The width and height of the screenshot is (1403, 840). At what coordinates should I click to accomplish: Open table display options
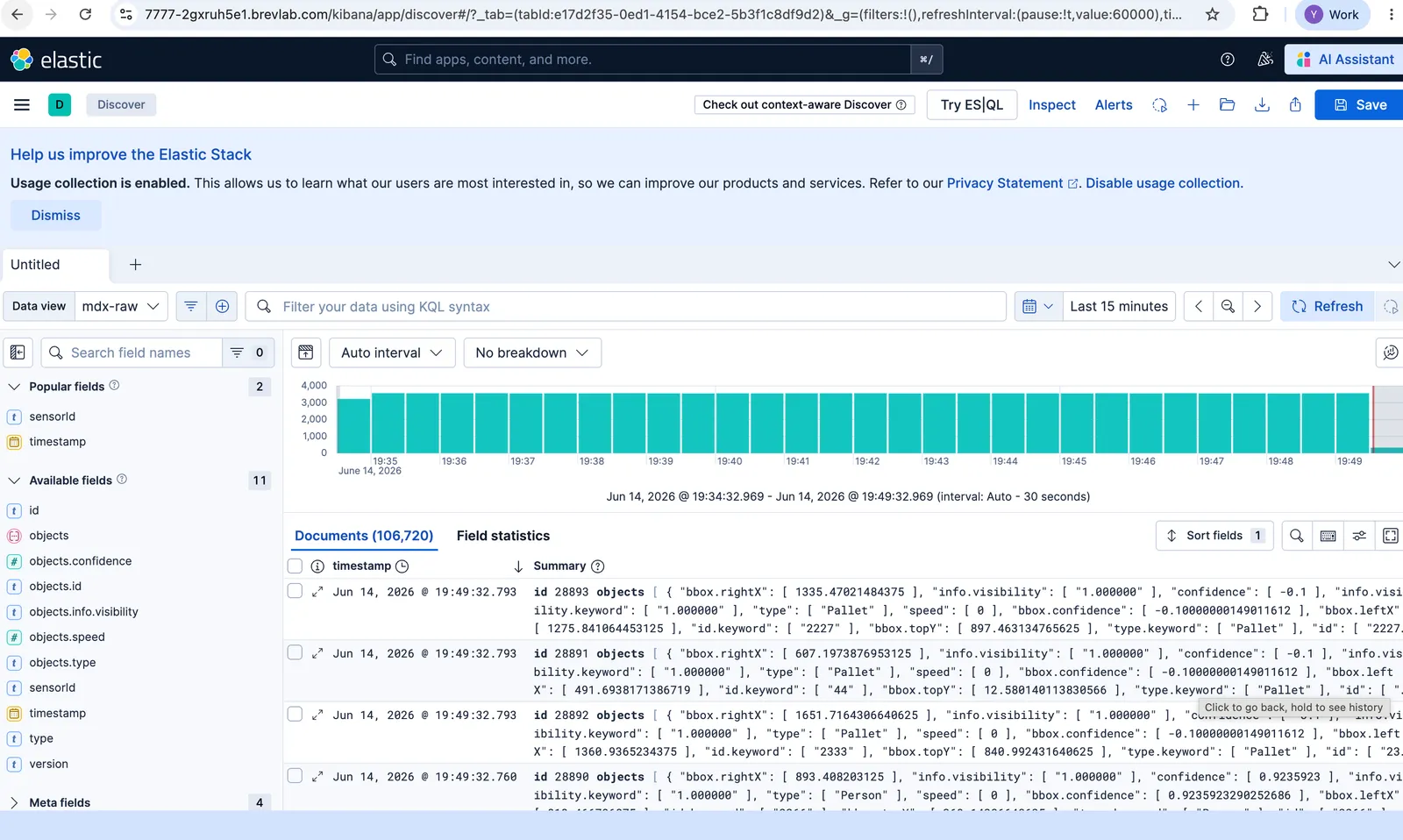[1359, 536]
